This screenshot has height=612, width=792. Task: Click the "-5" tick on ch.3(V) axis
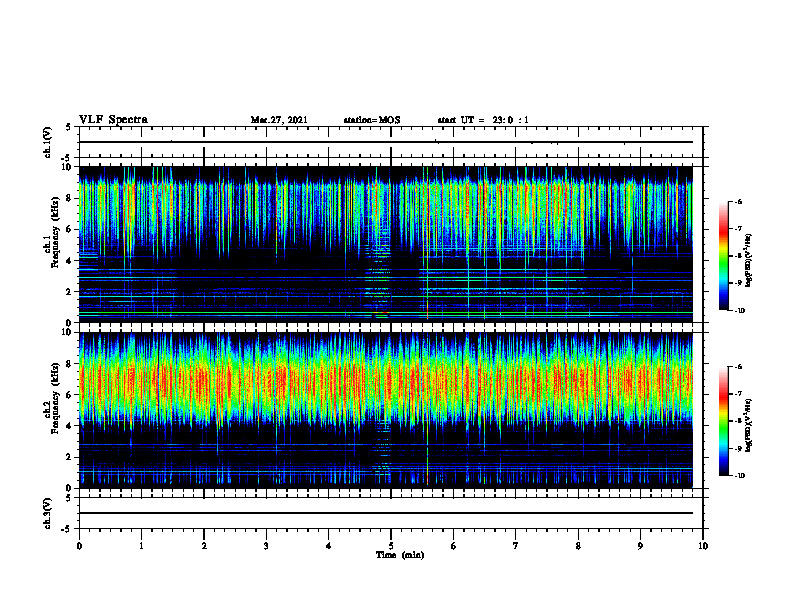pos(67,529)
